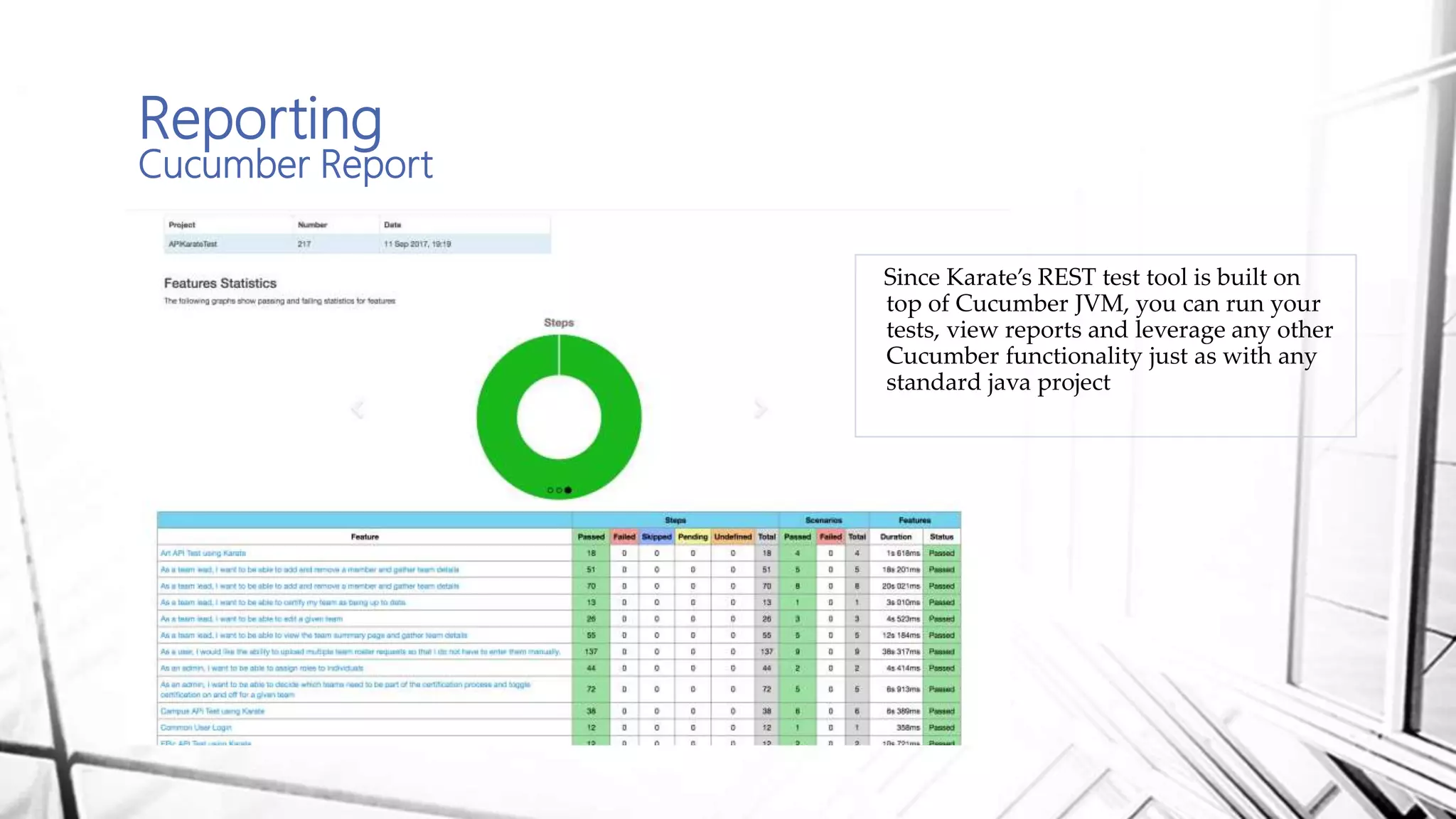
Task: Open the Art API Test using Karate feature
Action: pos(203,553)
